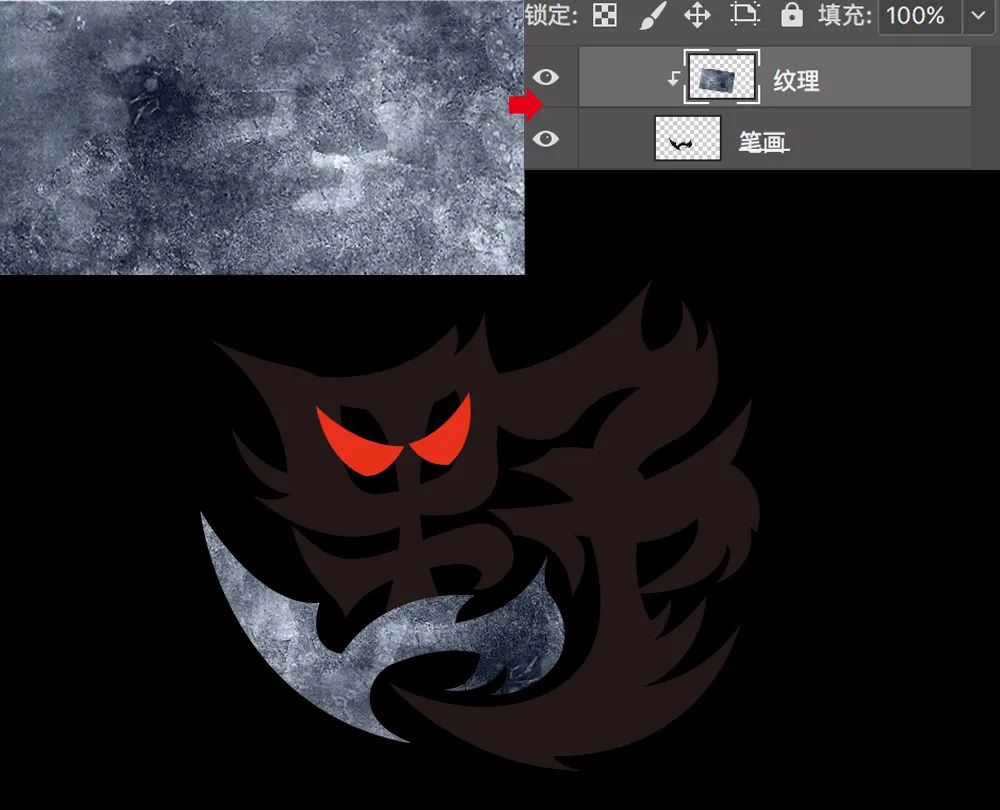
Task: Click the lock position move icon
Action: pos(697,15)
